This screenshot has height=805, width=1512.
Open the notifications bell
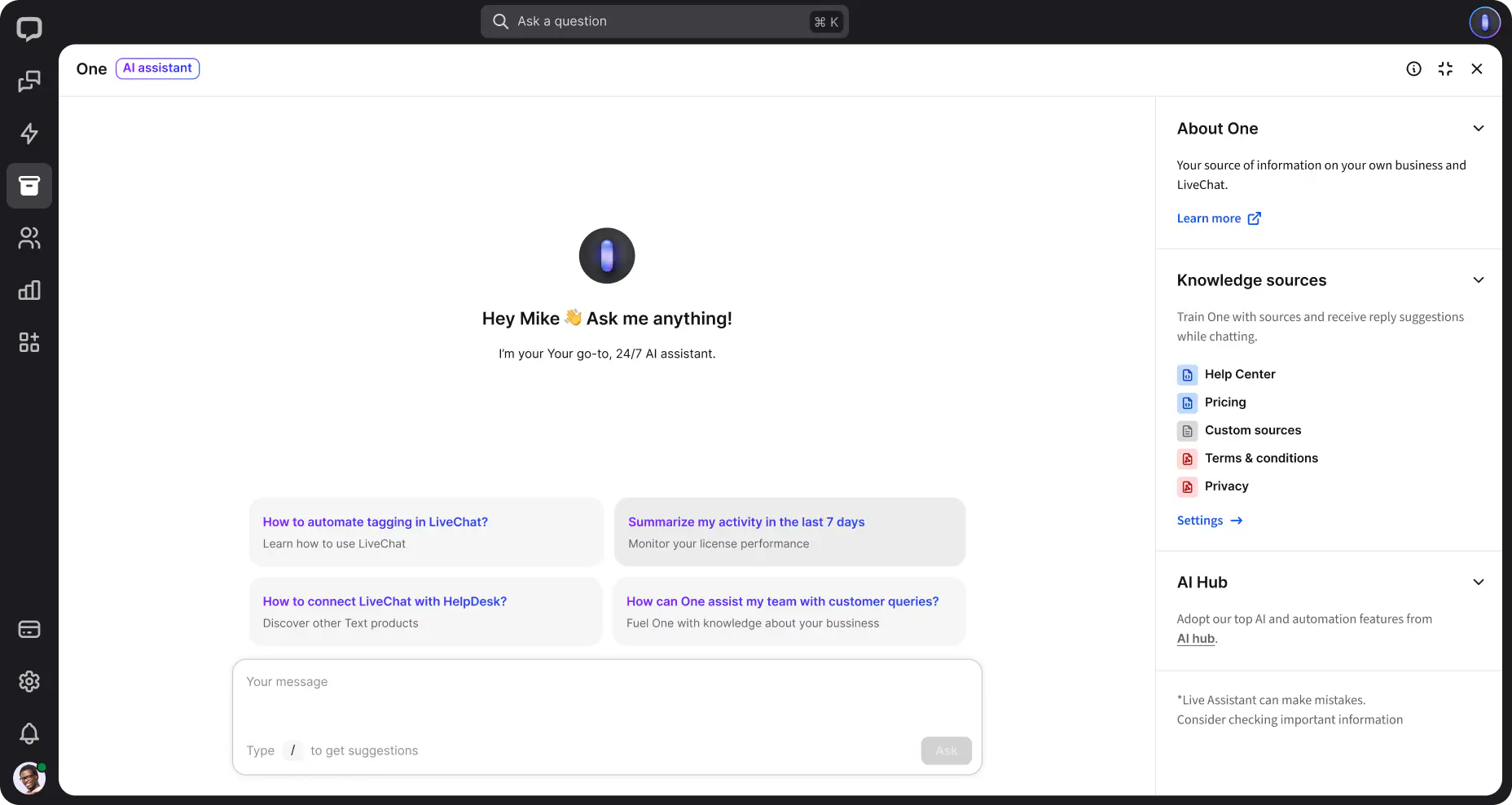[x=29, y=733]
